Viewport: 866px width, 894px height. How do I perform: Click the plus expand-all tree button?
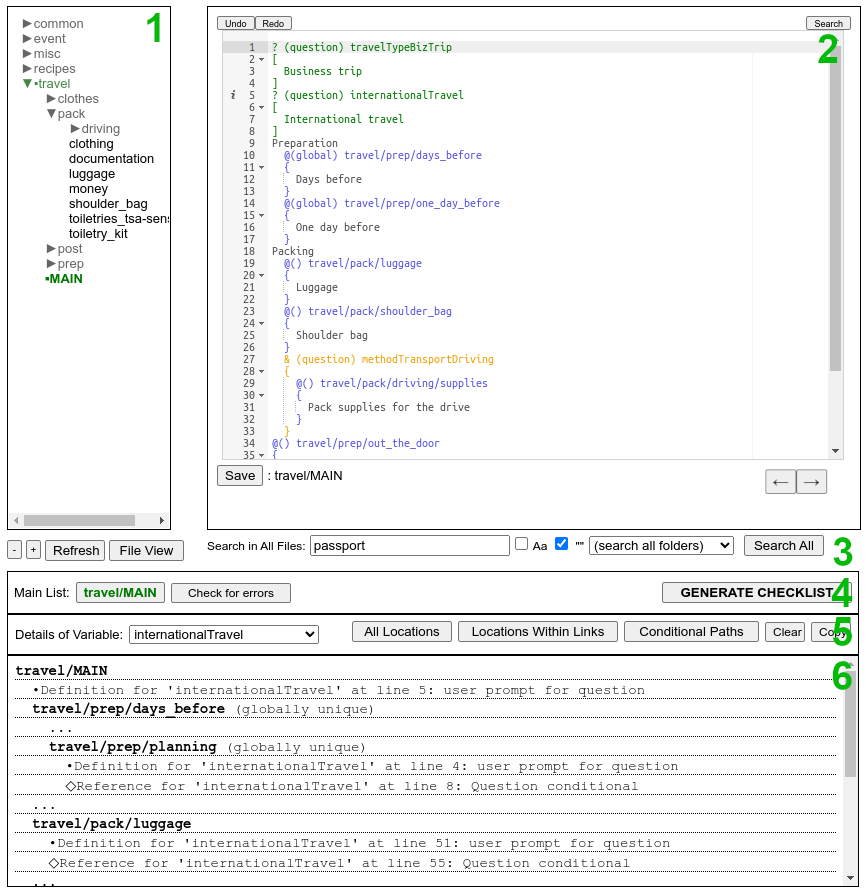click(34, 550)
